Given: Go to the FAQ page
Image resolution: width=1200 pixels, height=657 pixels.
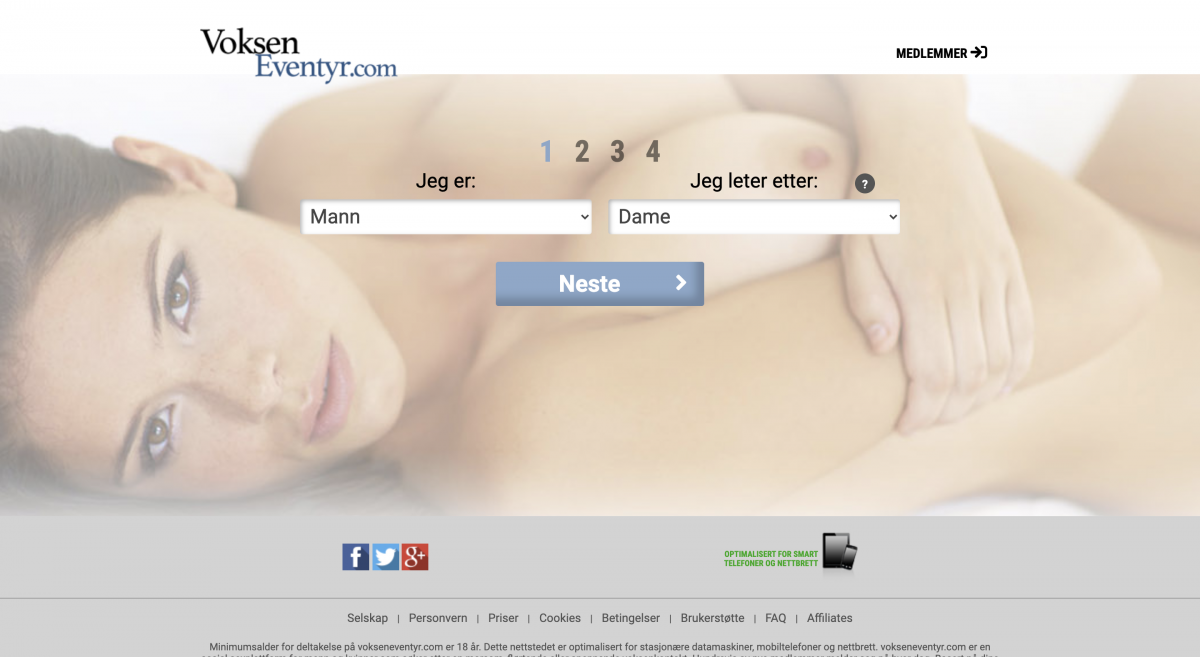Looking at the screenshot, I should point(775,617).
